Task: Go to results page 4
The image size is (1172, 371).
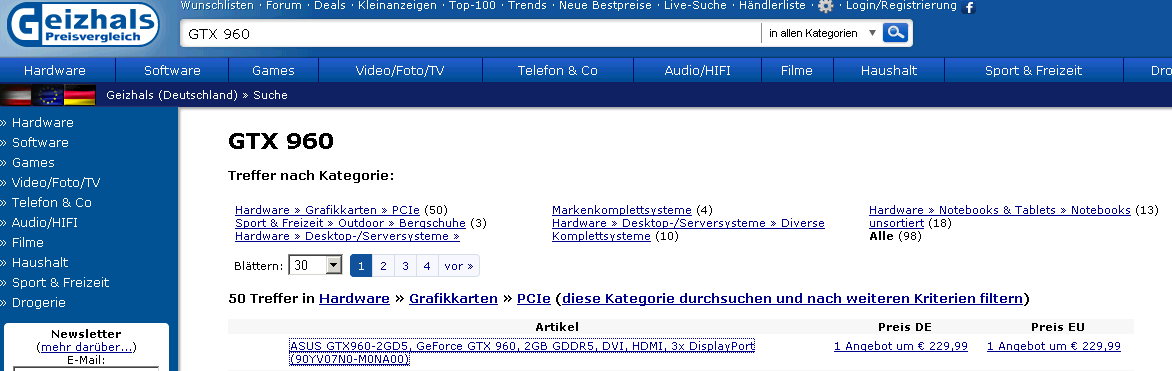Action: 427,266
